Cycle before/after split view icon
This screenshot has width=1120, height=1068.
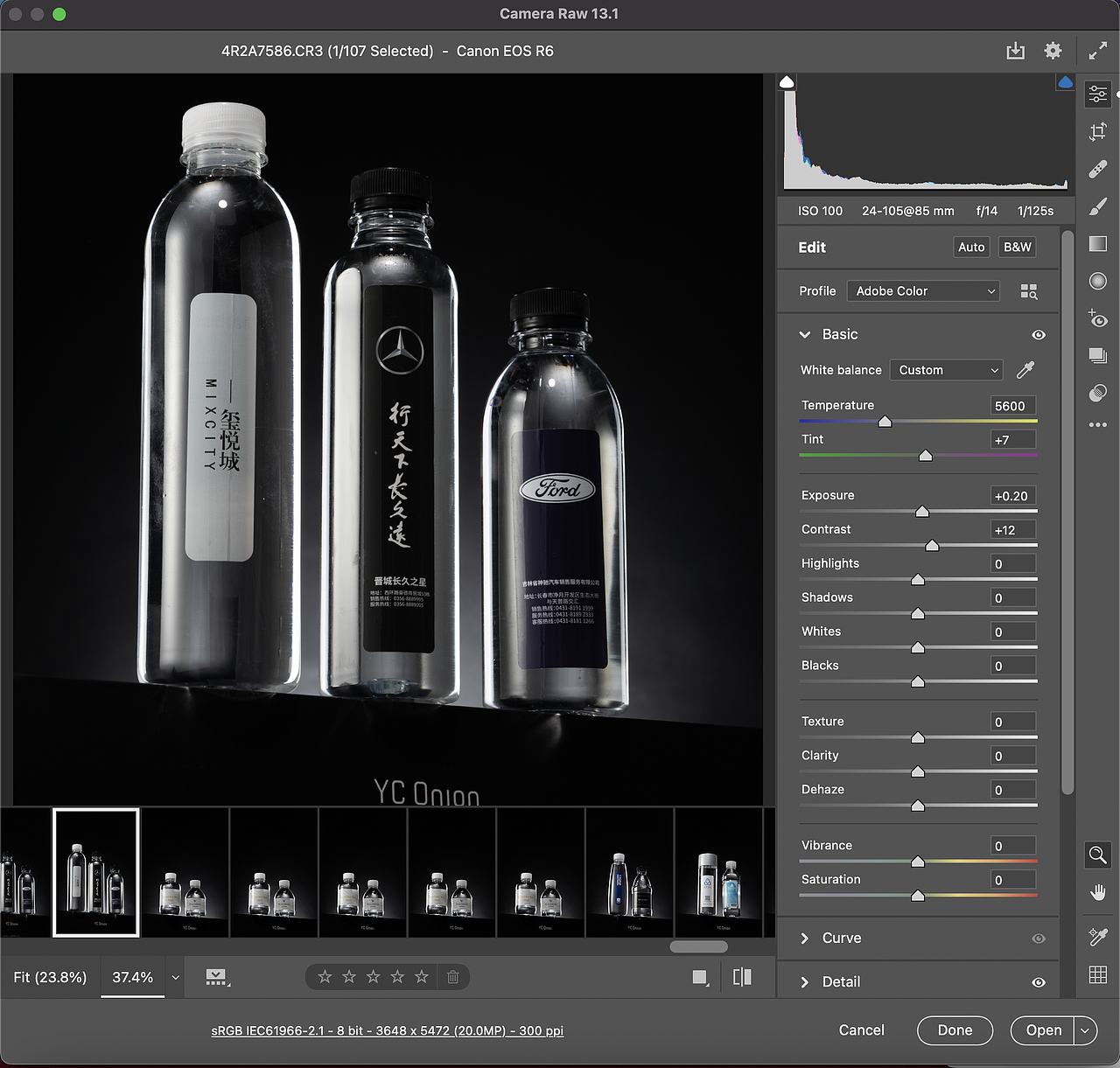tap(742, 977)
